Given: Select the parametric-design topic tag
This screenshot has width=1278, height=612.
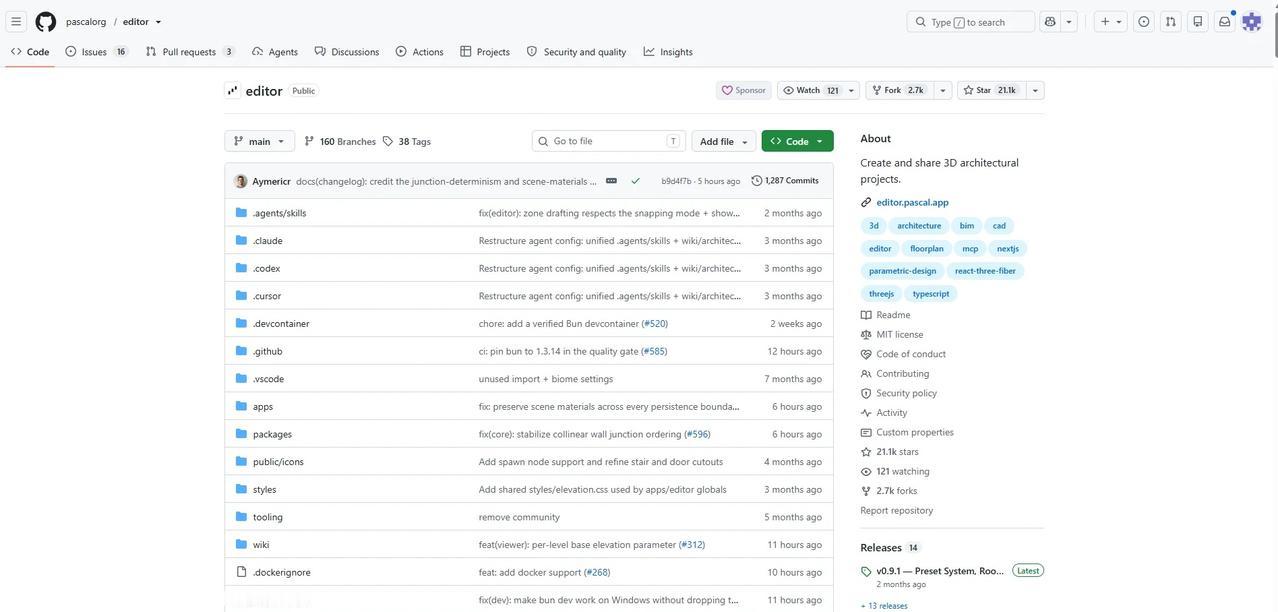Looking at the screenshot, I should pyautogui.click(x=902, y=271).
